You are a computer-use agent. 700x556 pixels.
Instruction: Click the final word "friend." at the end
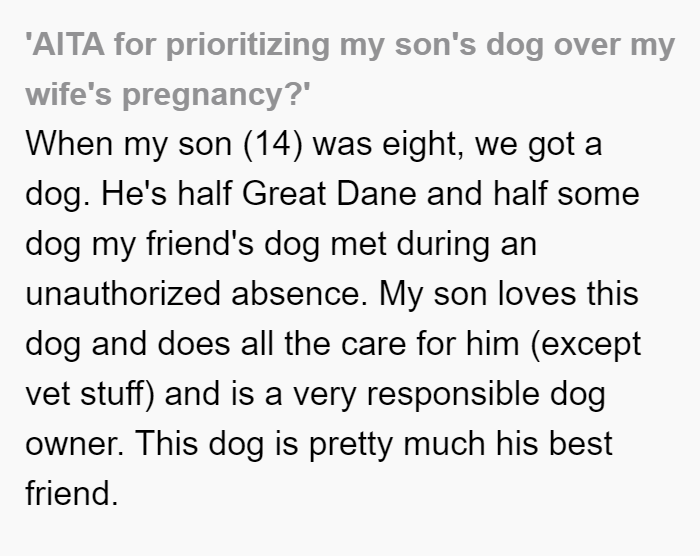click(x=71, y=493)
